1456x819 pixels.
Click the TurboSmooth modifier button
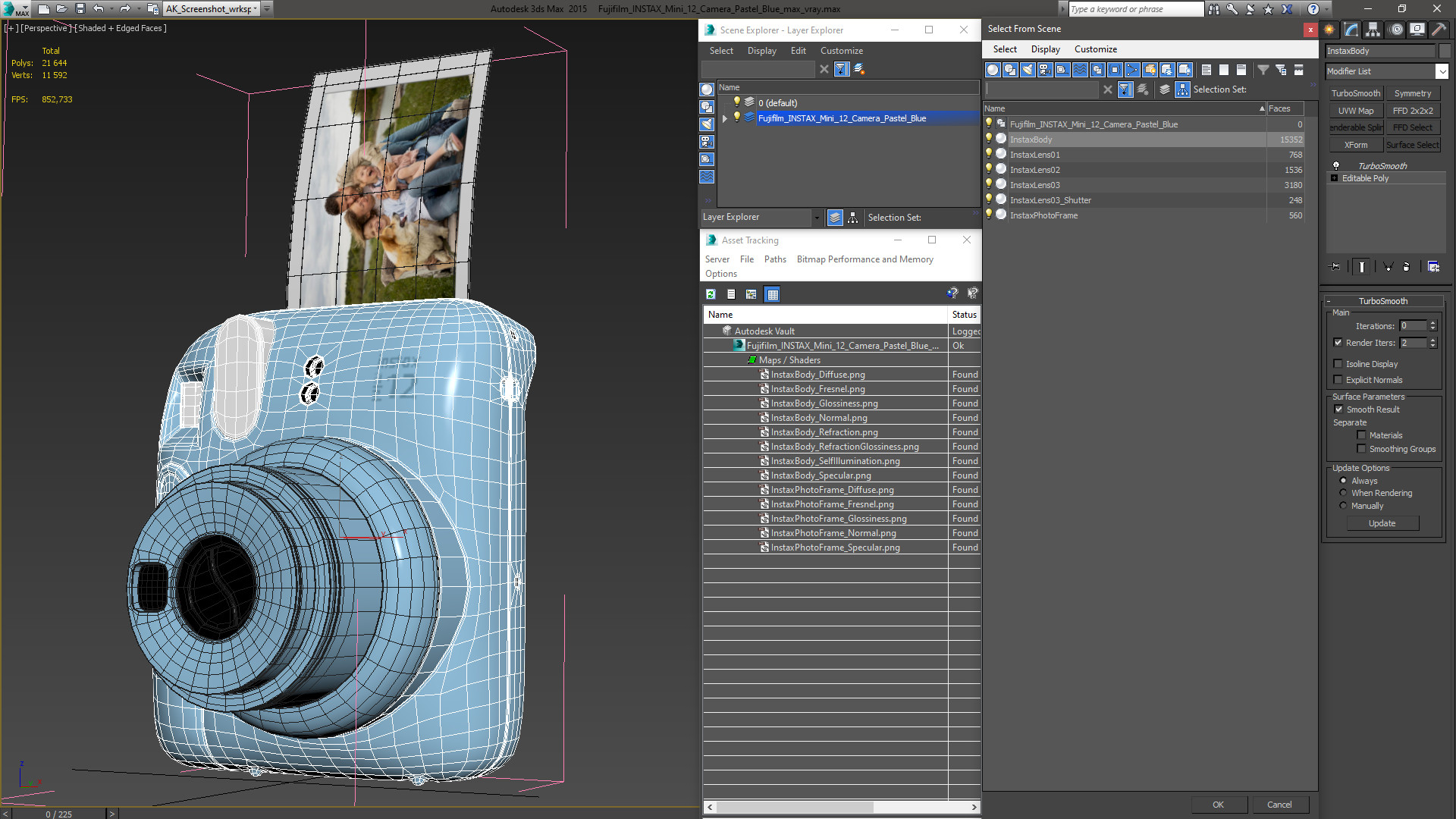pyautogui.click(x=1356, y=93)
